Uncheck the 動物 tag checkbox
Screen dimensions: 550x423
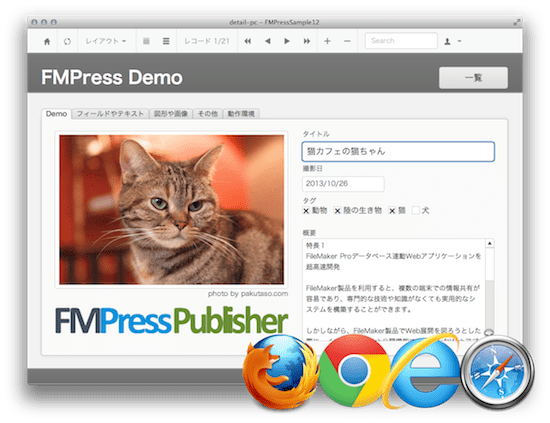[x=306, y=211]
